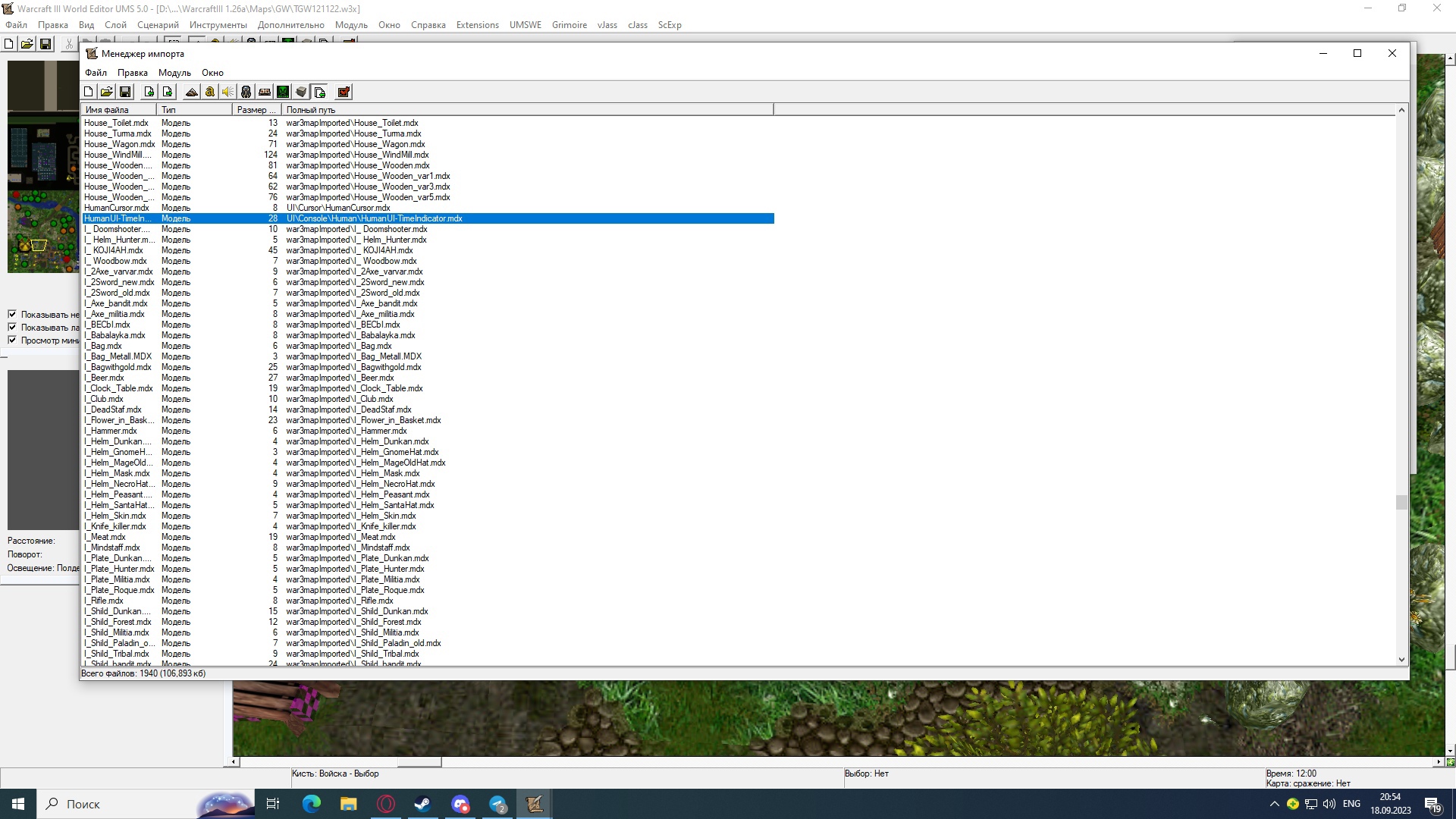Click Save floppy icon in Import Manager toolbar
This screenshot has height=819, width=1456.
coord(125,92)
